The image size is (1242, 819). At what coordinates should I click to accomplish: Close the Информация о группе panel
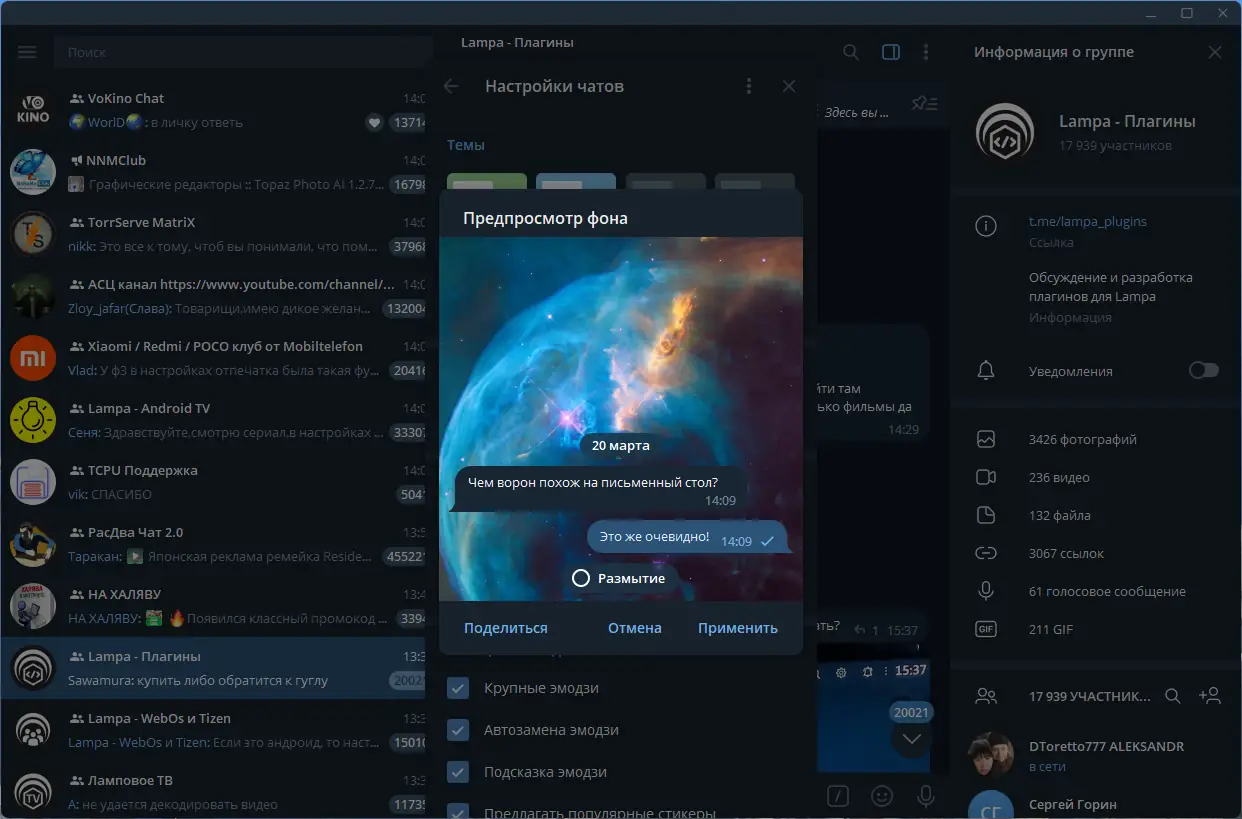click(1215, 52)
